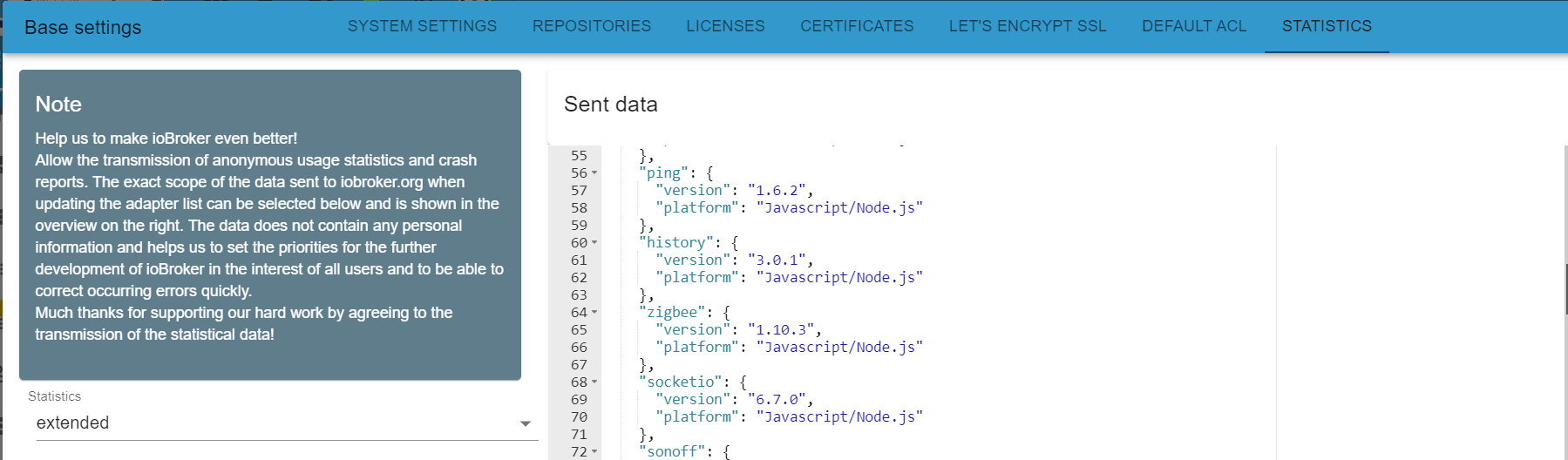Viewport: 1568px width, 460px height.
Task: Collapse the "ping" block at line 56
Action: (x=594, y=173)
